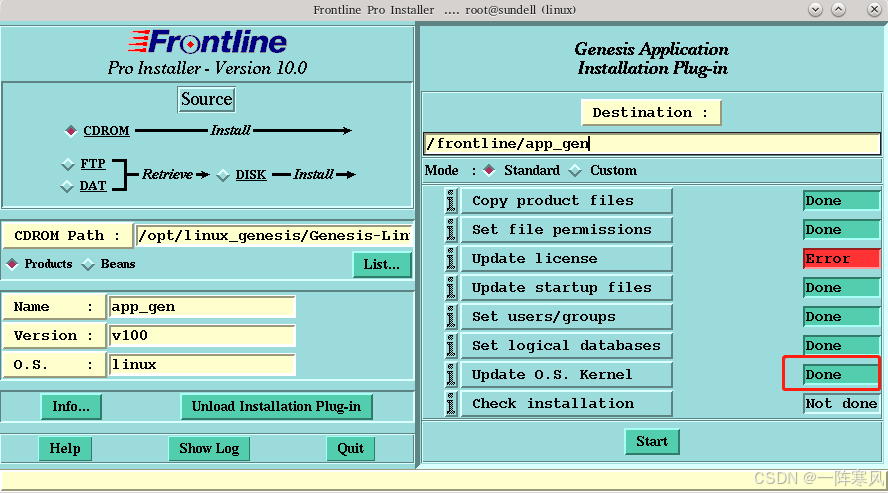The image size is (888, 493).
Task: Open info icon beside Update O.S. Kernel
Action: (451, 374)
